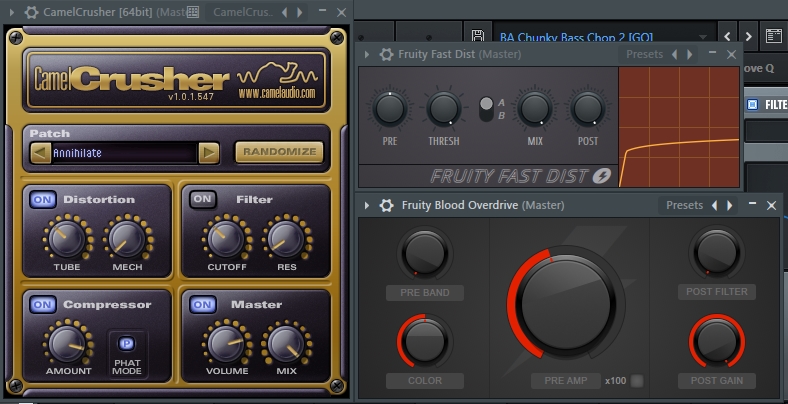Click the RANDOMIZE button
Screen dimensions: 788x404
click(x=279, y=152)
